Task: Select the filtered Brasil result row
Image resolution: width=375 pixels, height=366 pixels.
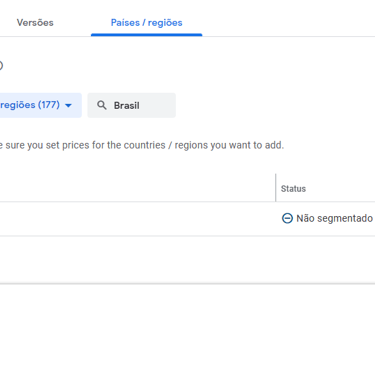Action: click(x=187, y=219)
